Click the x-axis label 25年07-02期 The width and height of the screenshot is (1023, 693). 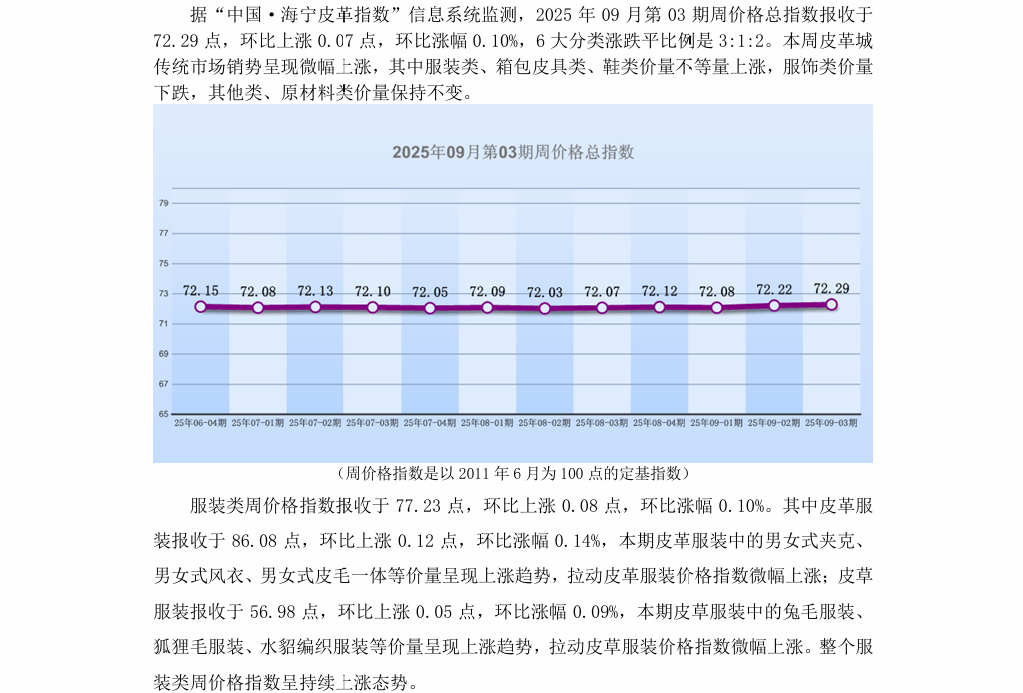(315, 423)
